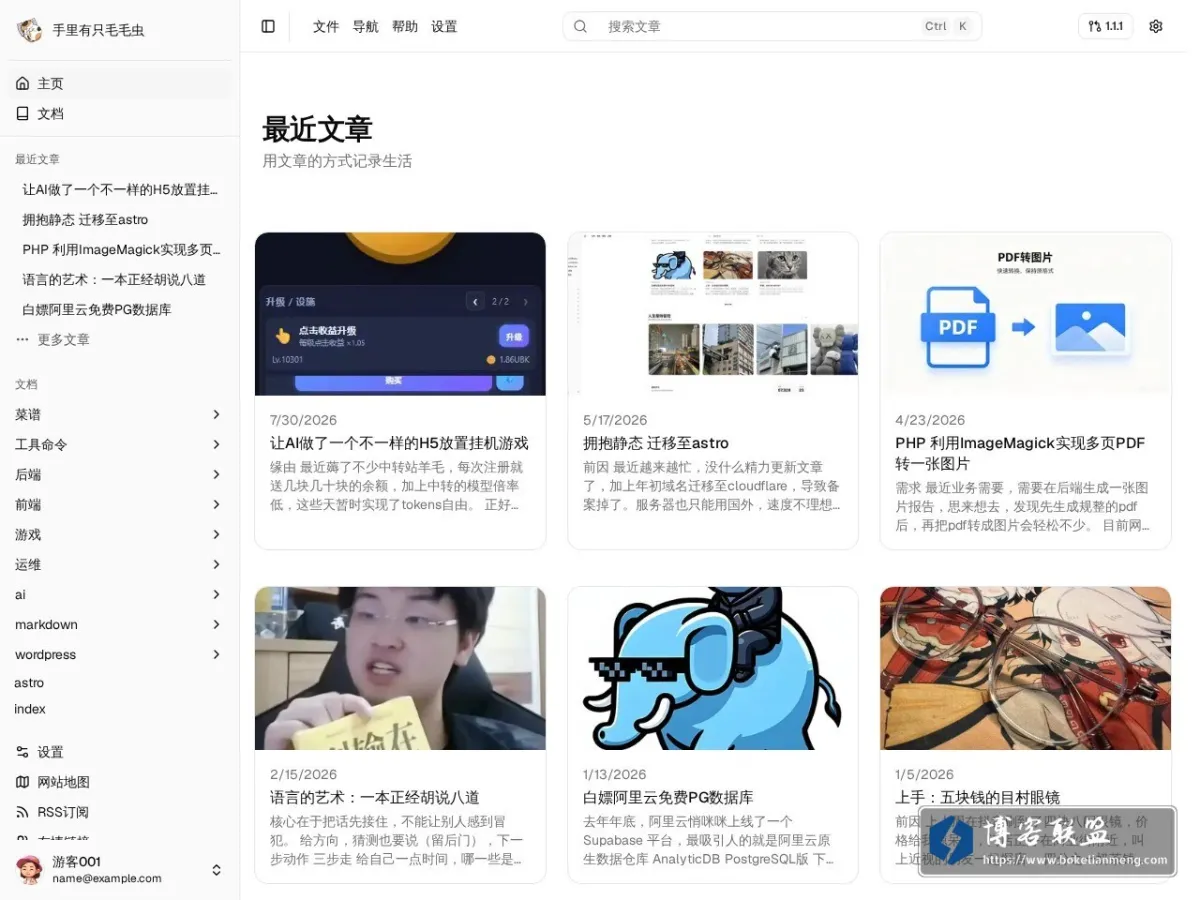The width and height of the screenshot is (1200, 900).
Task: Click card title 语言的艺术：一本正经胡说八道
Action: pos(375,798)
